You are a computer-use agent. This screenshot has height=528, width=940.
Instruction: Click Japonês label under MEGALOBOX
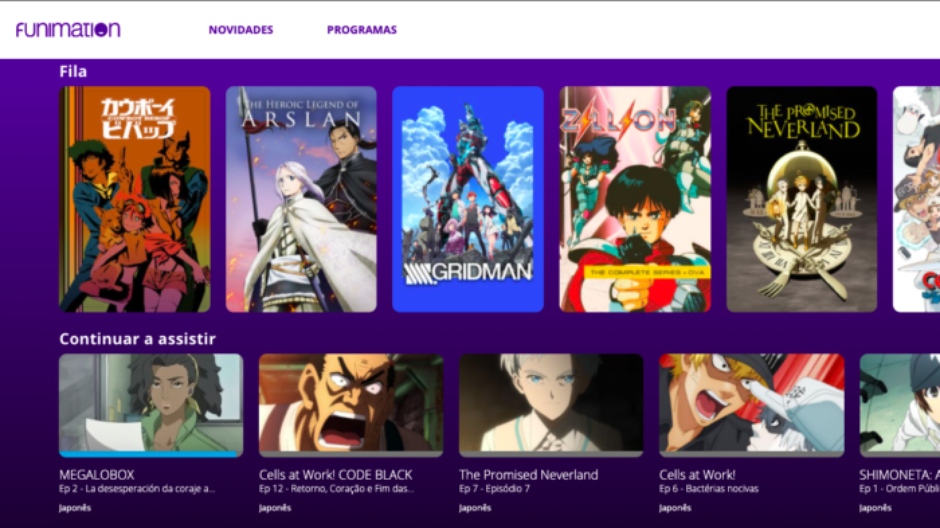pyautogui.click(x=75, y=508)
